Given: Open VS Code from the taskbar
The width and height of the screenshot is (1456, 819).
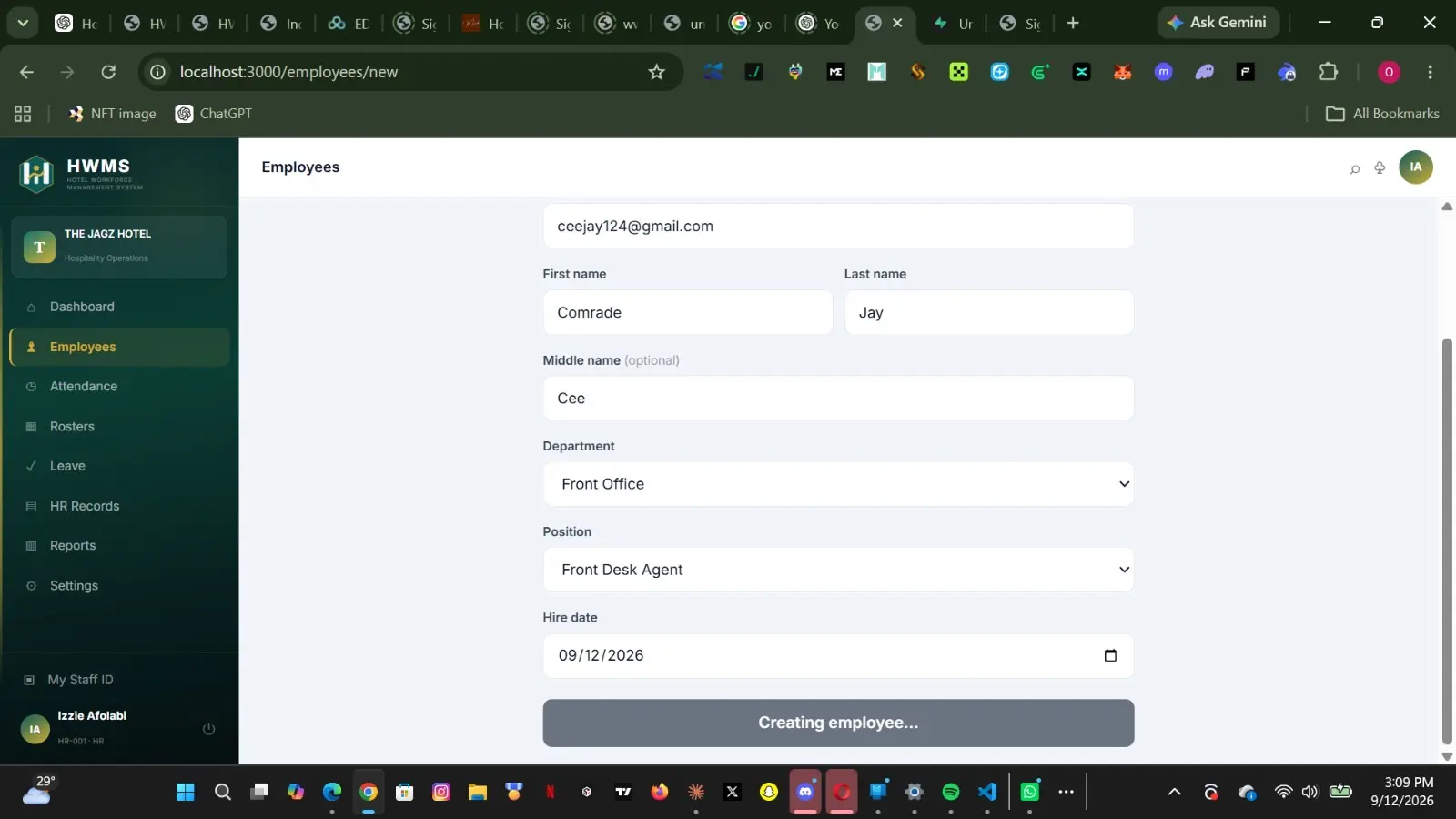Looking at the screenshot, I should [987, 792].
